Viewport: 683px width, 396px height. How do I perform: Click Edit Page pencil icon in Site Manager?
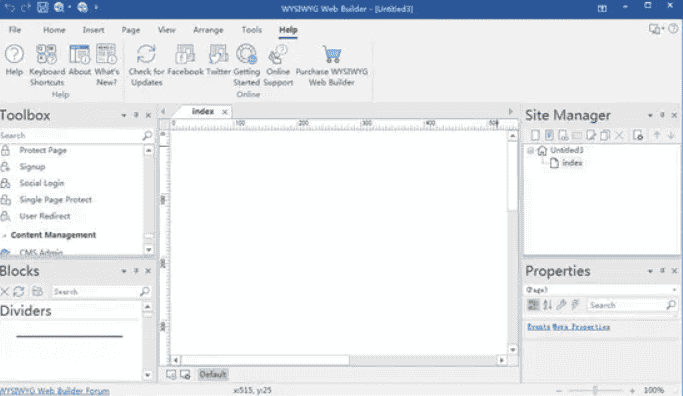[x=591, y=135]
